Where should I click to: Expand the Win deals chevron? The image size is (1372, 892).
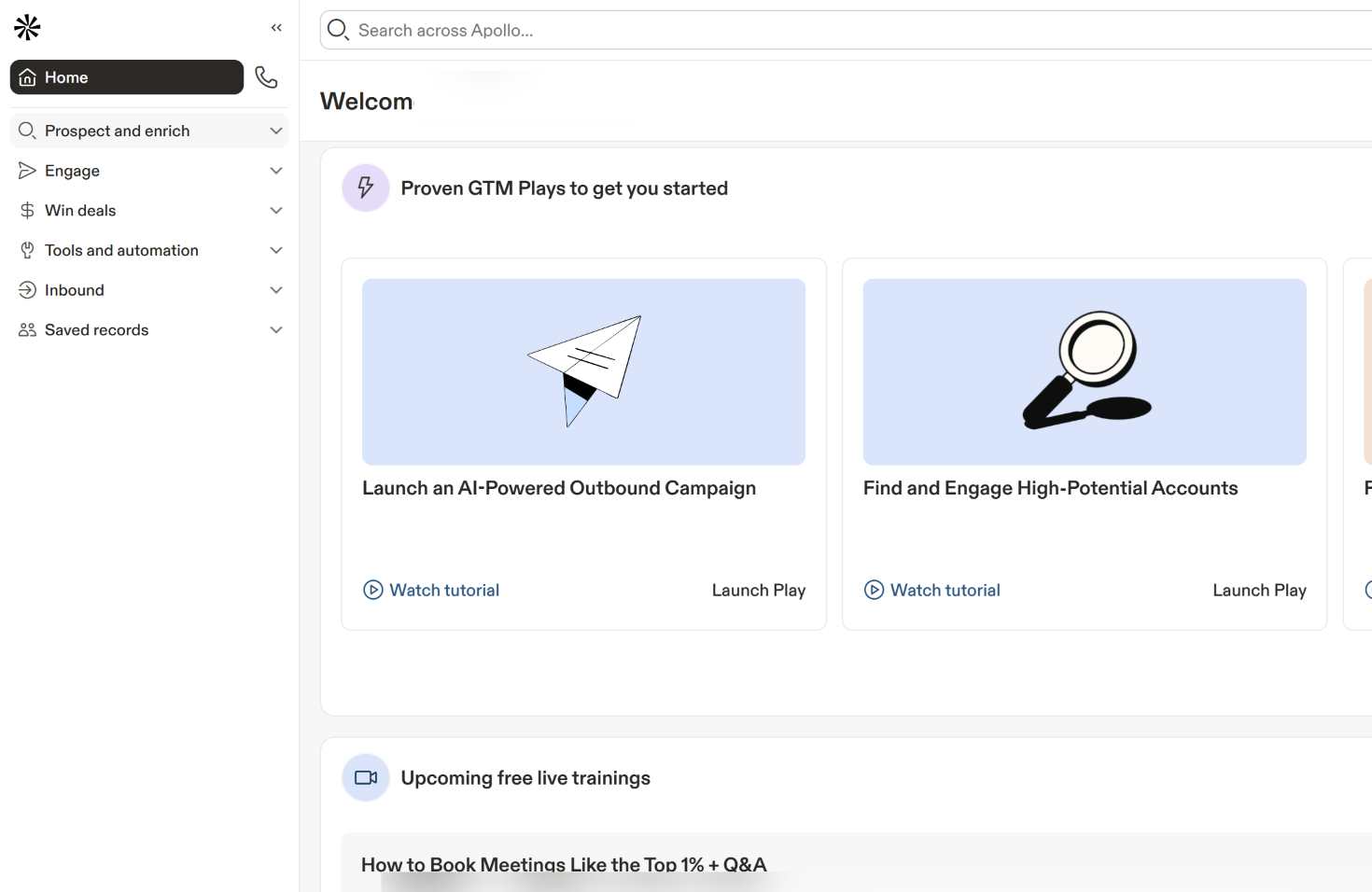[x=276, y=211]
